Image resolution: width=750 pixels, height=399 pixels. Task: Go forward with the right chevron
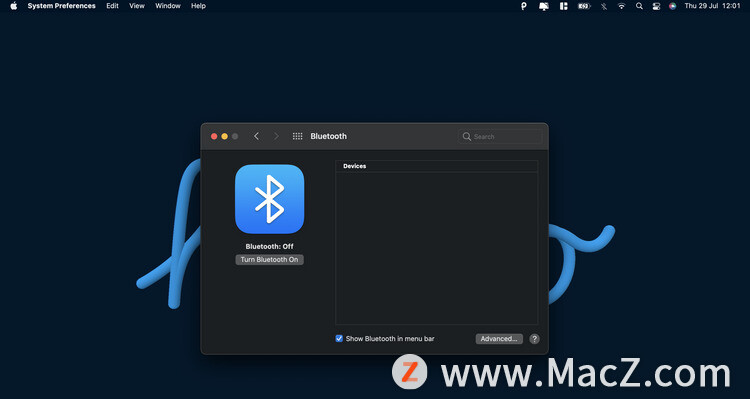coord(276,136)
